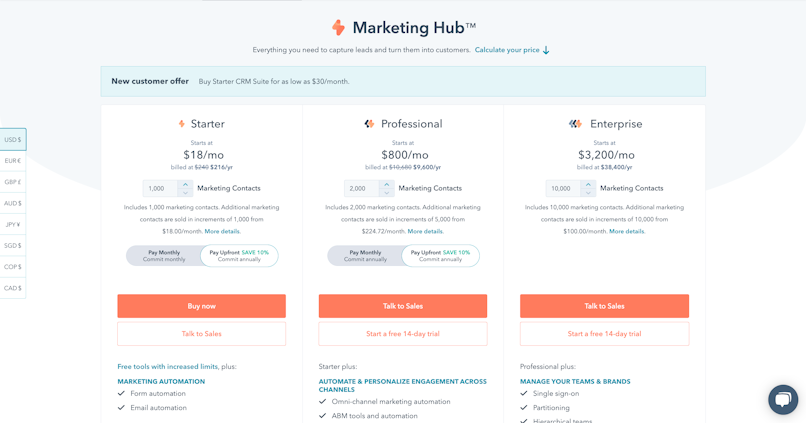Click the Professional marketing contacts field showing 2,000
This screenshot has height=423, width=806.
(362, 189)
